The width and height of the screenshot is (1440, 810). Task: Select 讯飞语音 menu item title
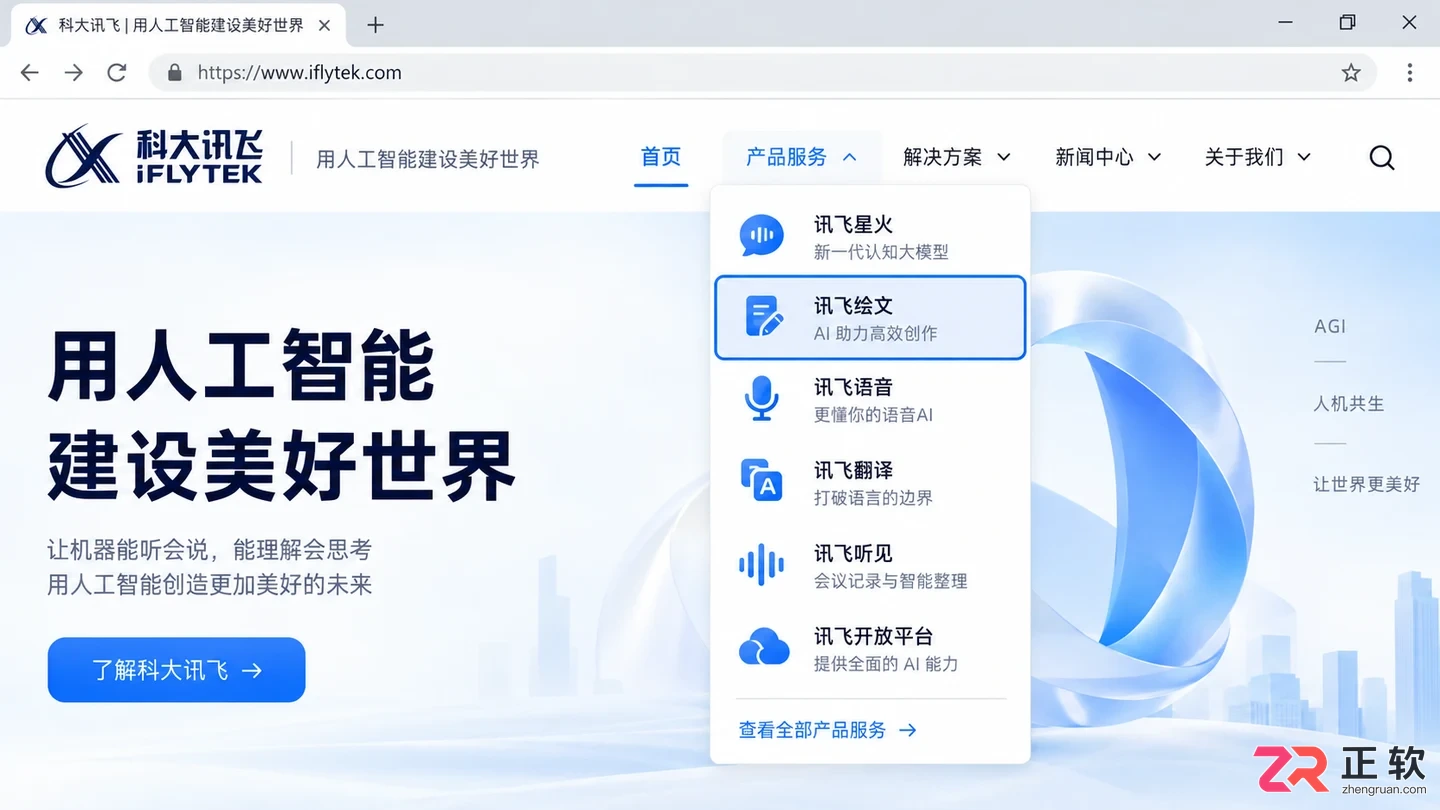point(853,387)
